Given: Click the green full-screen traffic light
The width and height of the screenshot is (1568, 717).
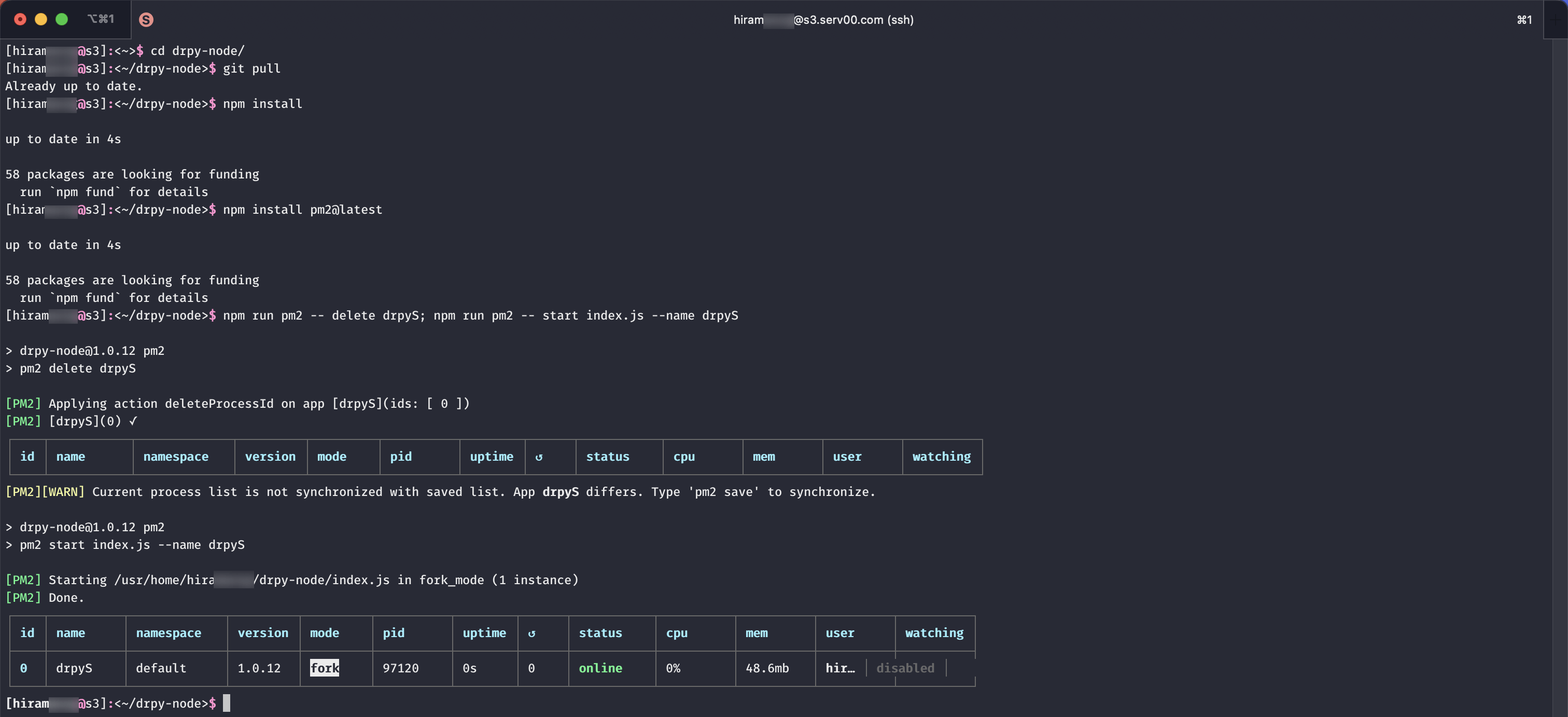Looking at the screenshot, I should 62,19.
